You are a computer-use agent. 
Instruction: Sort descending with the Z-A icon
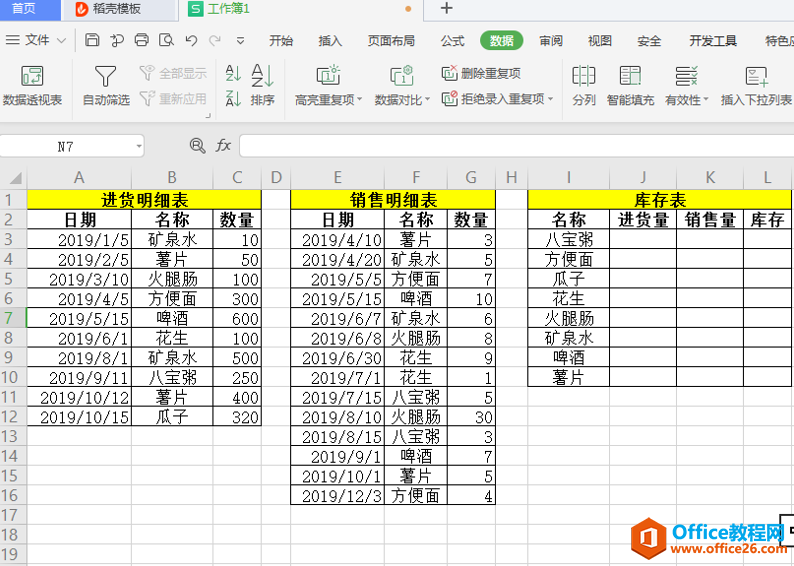point(233,98)
